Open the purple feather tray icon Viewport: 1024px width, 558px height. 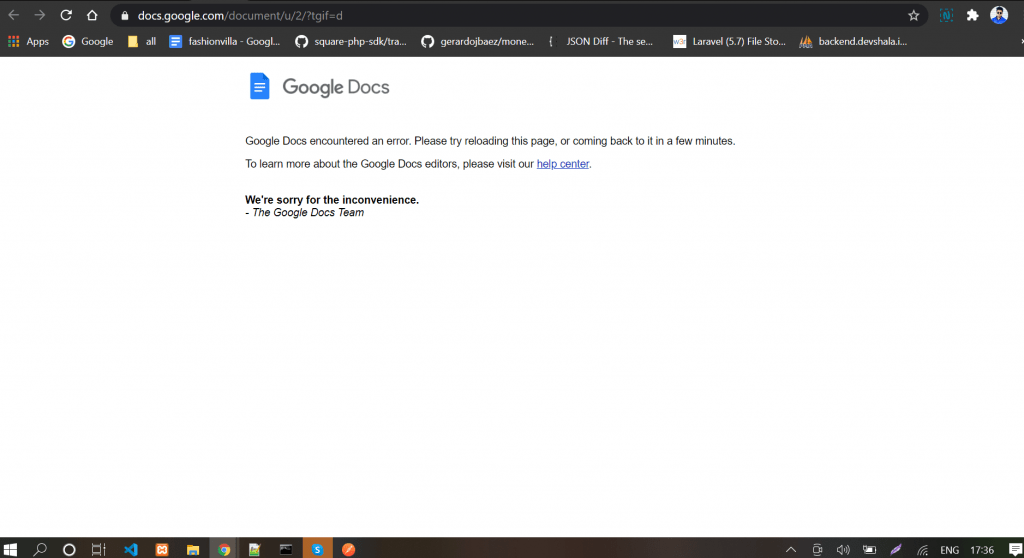[895, 550]
